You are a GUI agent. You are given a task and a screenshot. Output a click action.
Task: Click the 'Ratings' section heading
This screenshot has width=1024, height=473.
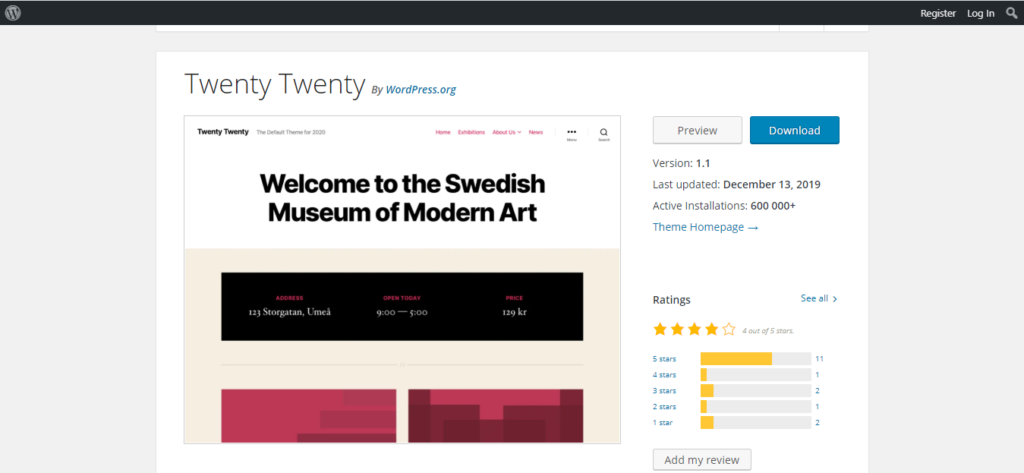tap(671, 300)
